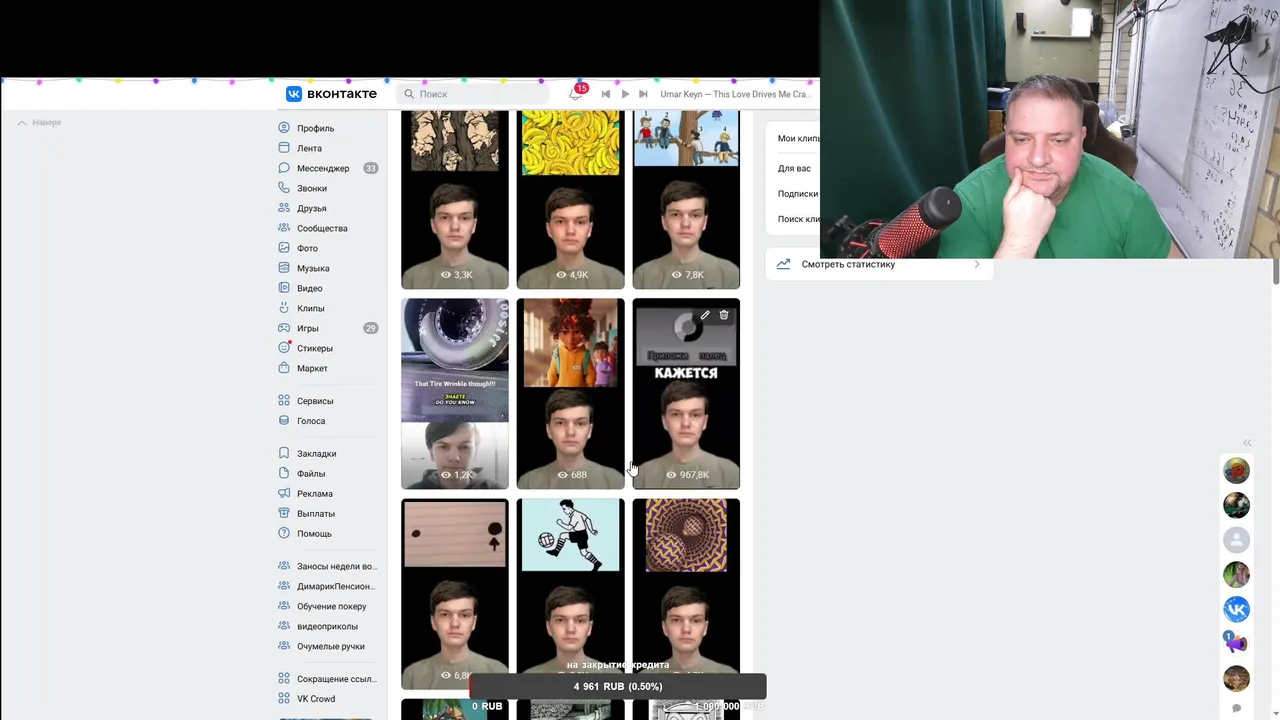Open Смотреть статистику link
Image resolution: width=1280 pixels, height=720 pixels.
(848, 264)
